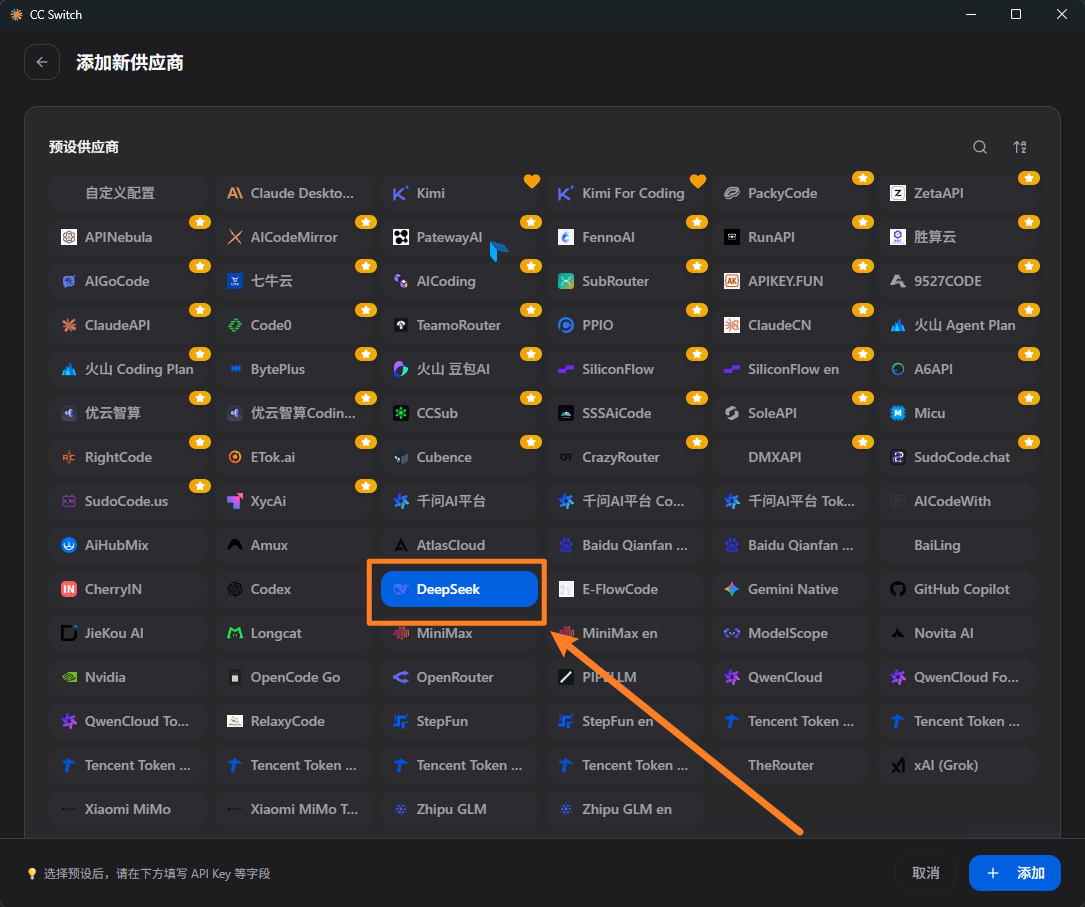Select the SoleAPI preset
The image size is (1085, 907).
[x=791, y=413]
